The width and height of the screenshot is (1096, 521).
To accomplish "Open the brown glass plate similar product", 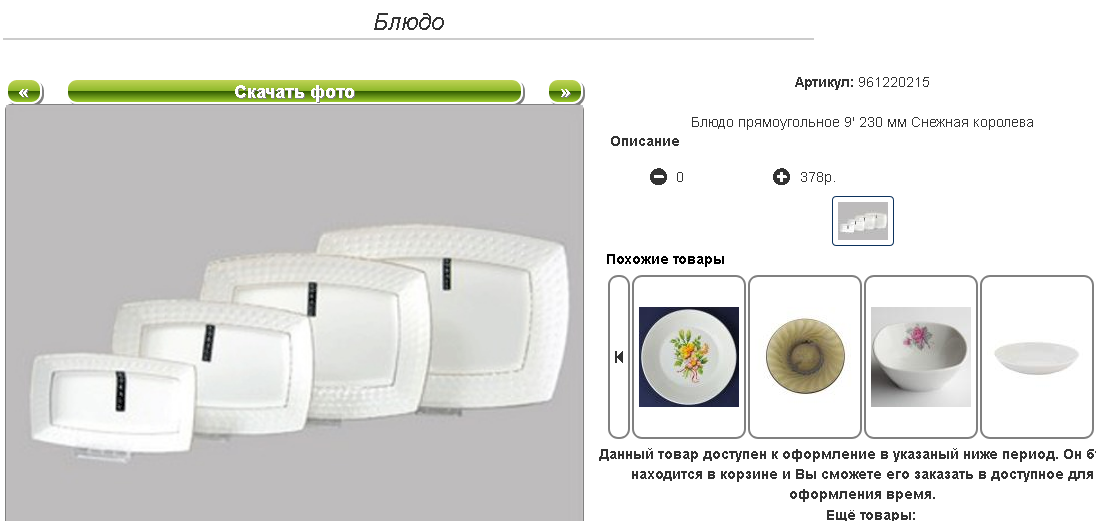I will coord(805,357).
